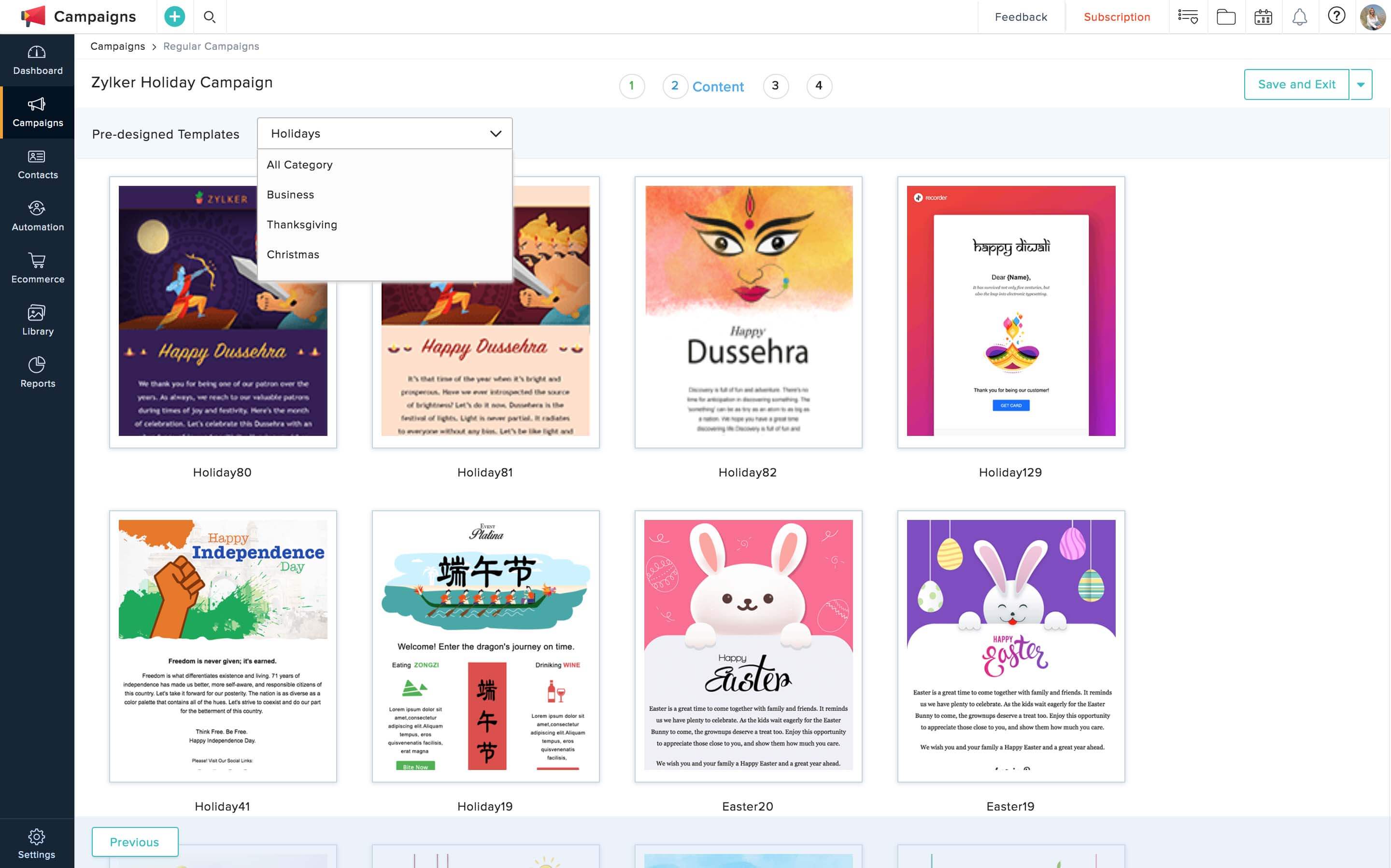Image resolution: width=1391 pixels, height=868 pixels.
Task: Open Contacts in the sidebar
Action: 37,165
